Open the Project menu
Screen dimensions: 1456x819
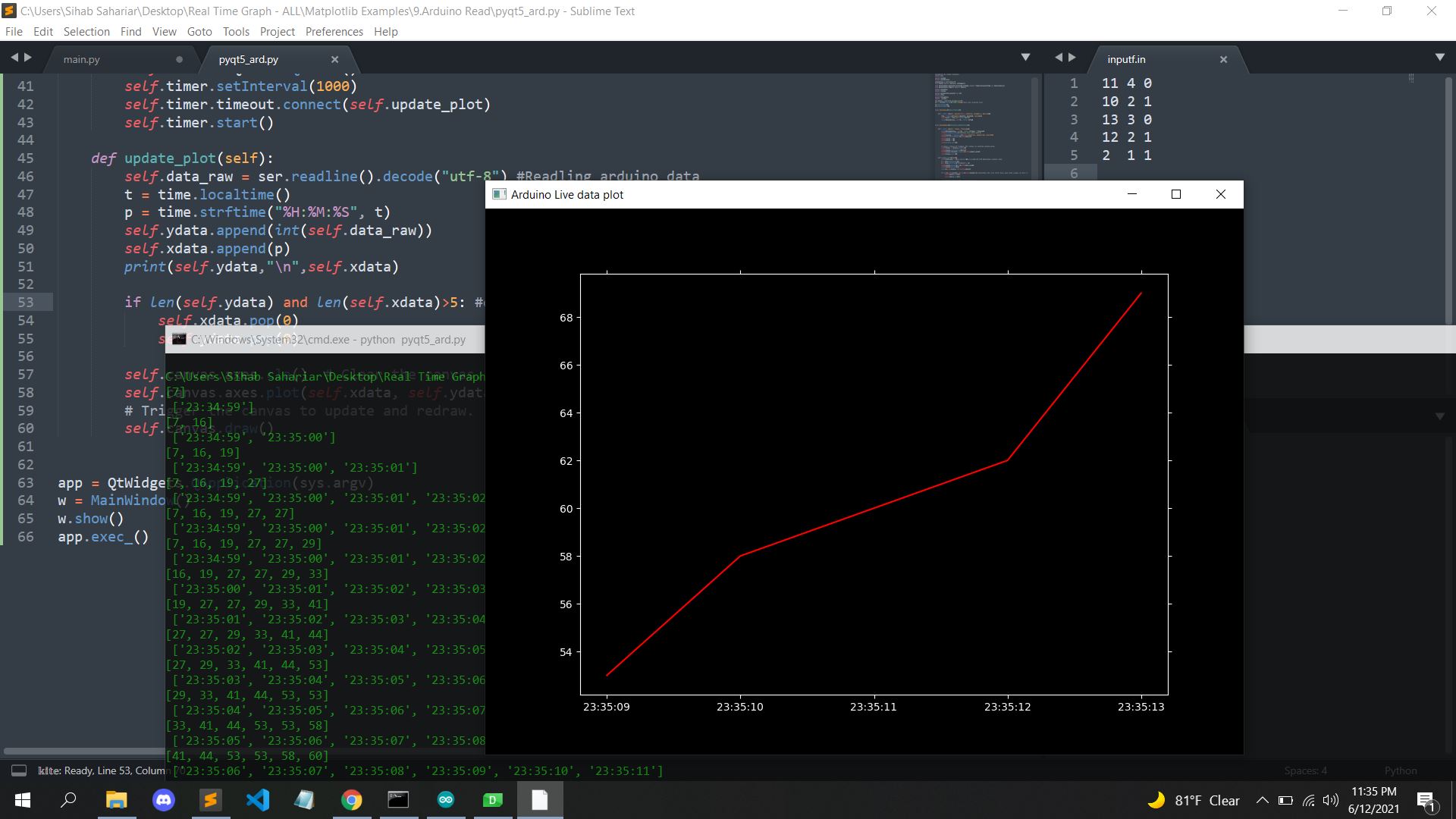278,31
